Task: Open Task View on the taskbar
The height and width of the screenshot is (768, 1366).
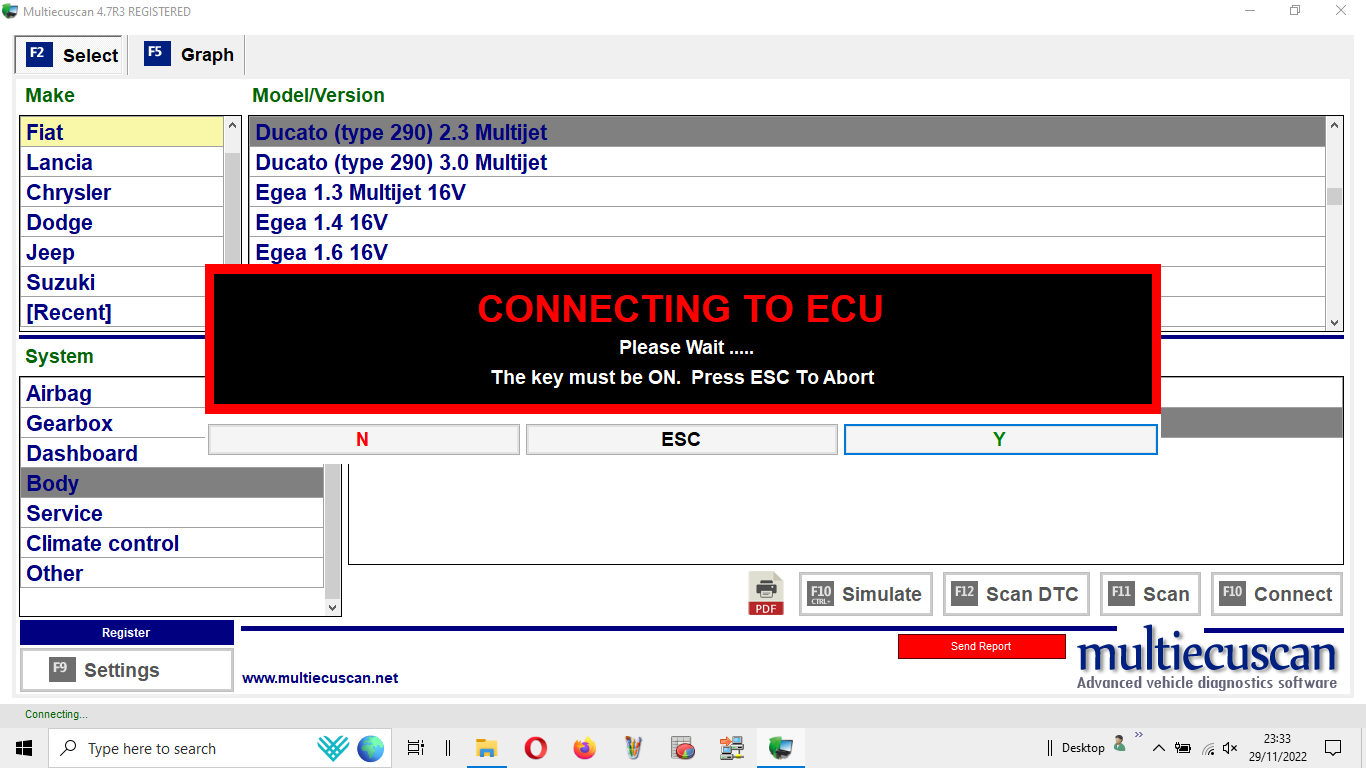Action: pos(416,748)
